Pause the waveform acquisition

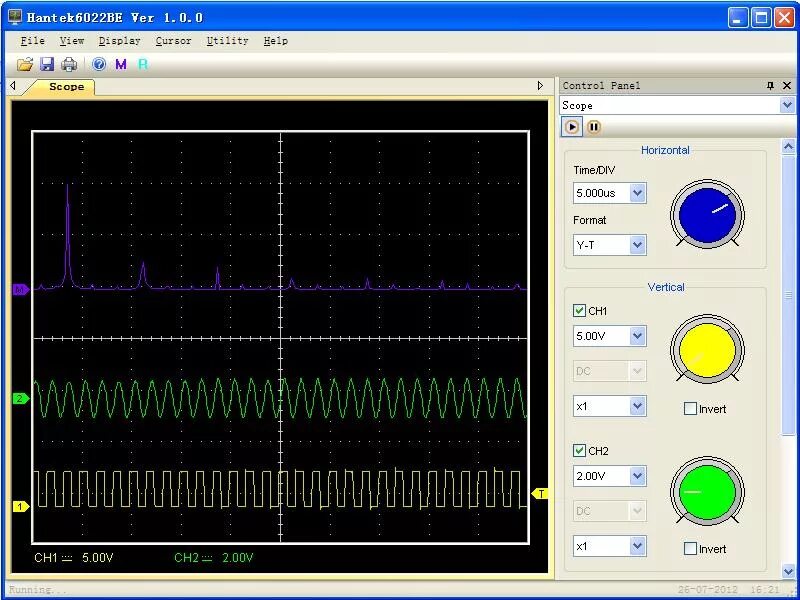(x=595, y=127)
